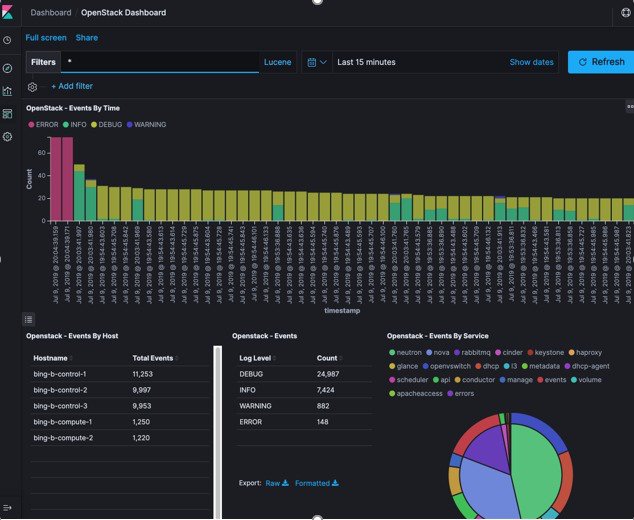Click bing-b-control-1 hostname cell
Image resolution: width=634 pixels, height=520 pixels.
click(x=60, y=374)
